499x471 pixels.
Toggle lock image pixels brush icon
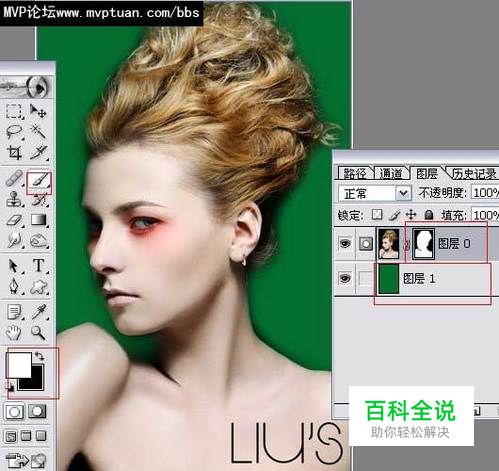click(x=395, y=215)
